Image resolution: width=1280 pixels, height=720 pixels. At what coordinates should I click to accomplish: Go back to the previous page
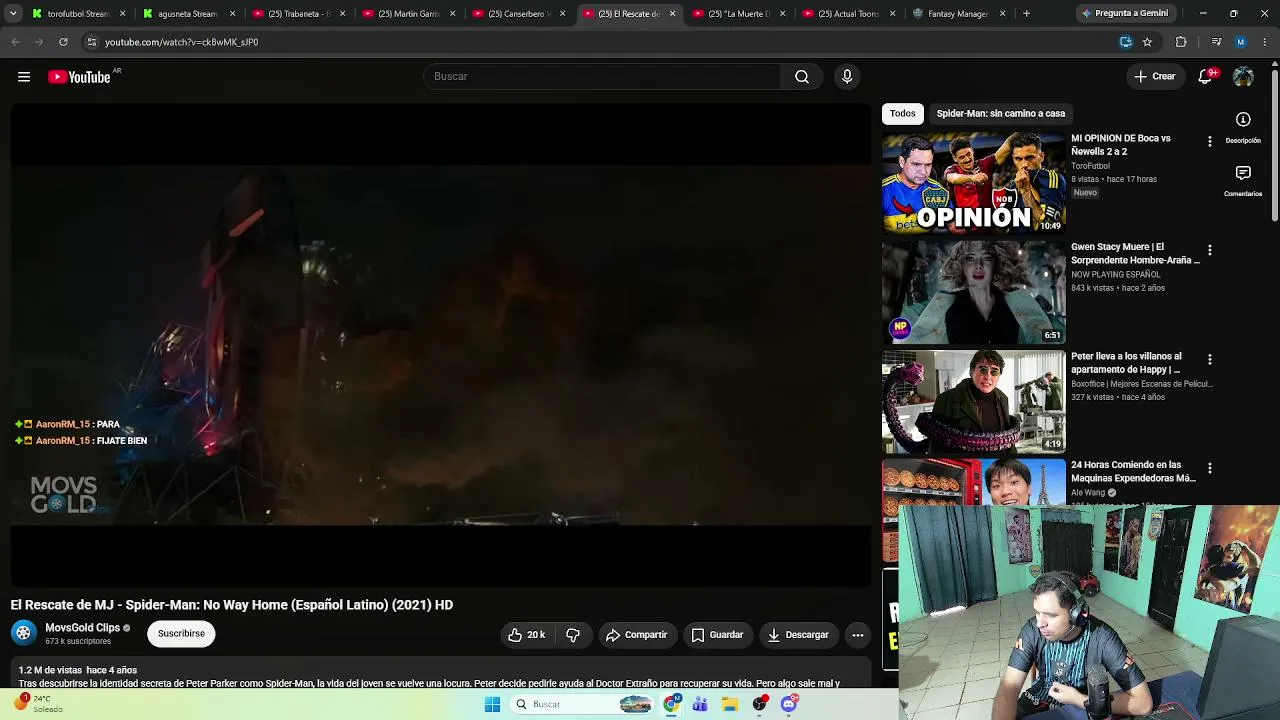pyautogui.click(x=15, y=42)
